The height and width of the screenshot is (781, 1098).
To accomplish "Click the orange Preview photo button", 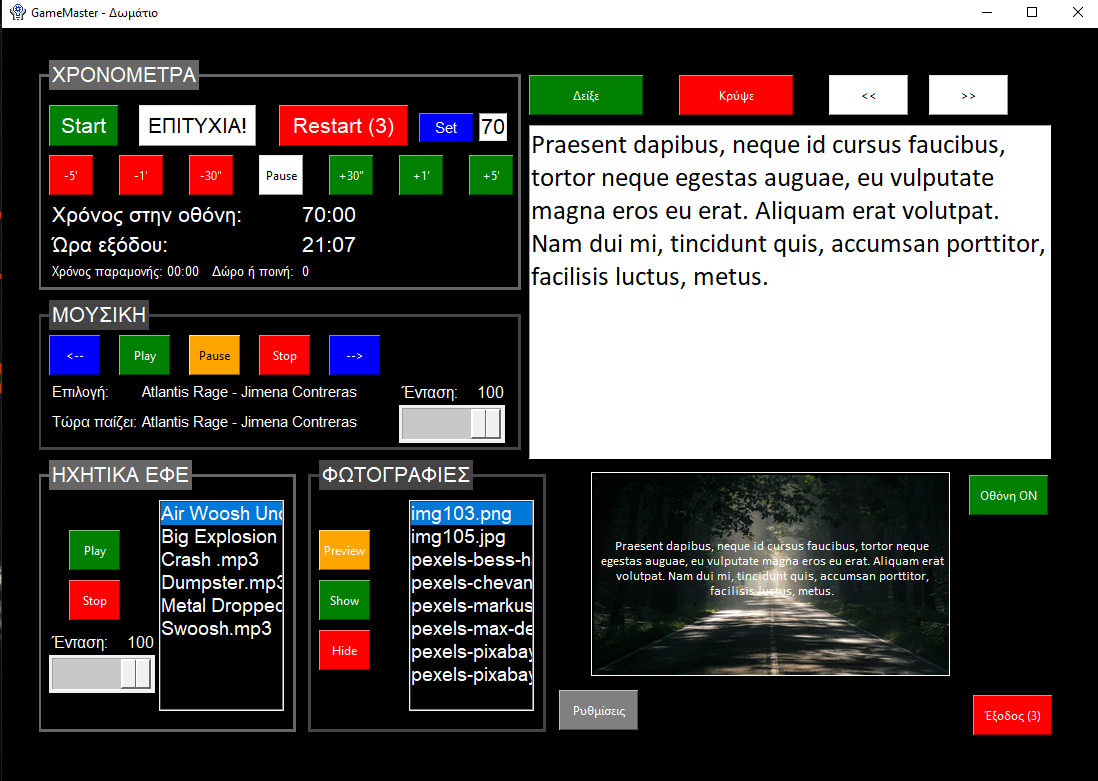I will point(344,551).
